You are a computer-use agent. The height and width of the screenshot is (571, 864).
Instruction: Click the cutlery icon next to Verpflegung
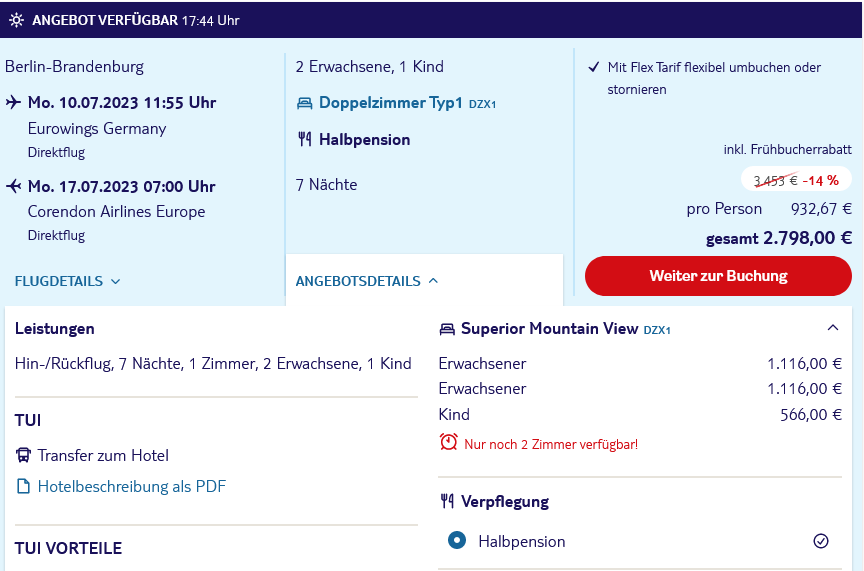click(x=447, y=501)
